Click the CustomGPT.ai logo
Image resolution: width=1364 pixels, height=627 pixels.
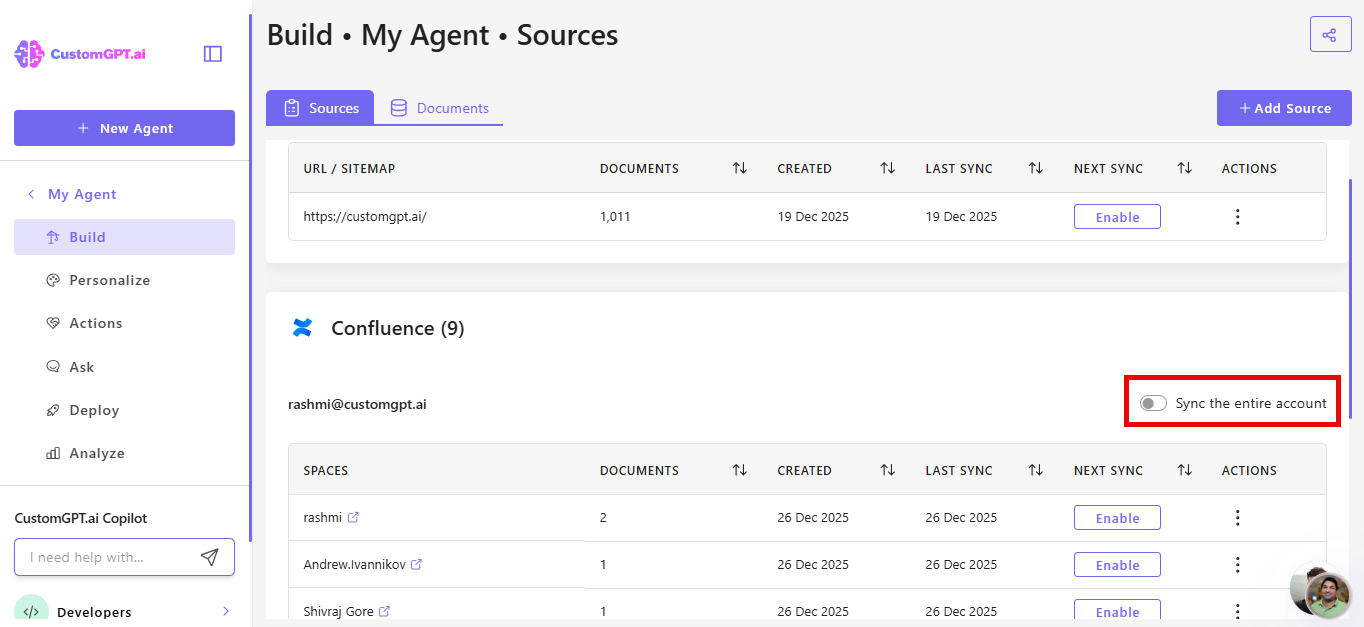[80, 54]
